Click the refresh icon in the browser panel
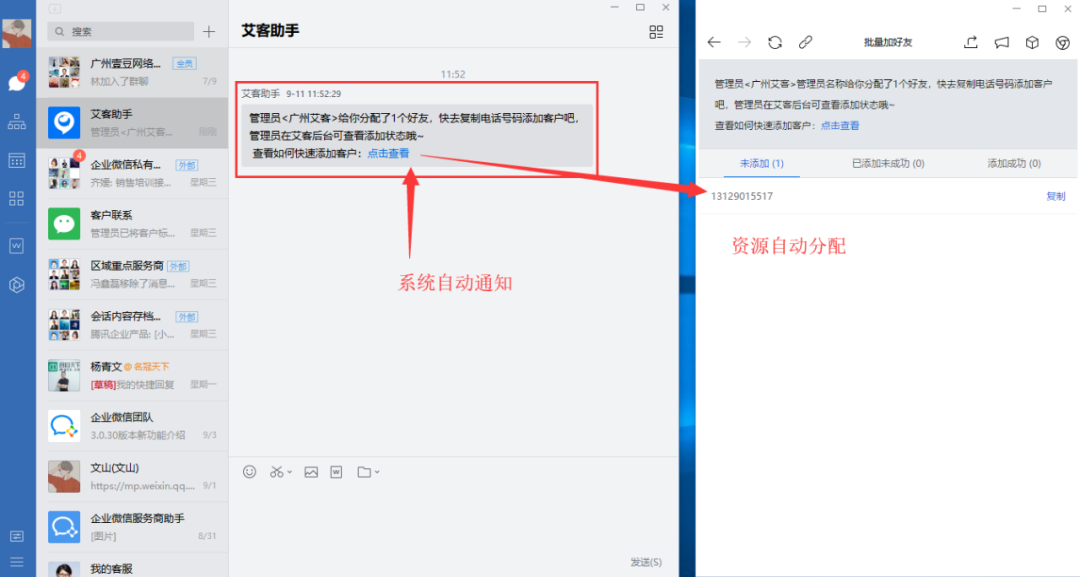This screenshot has width=1080, height=577. pyautogui.click(x=774, y=42)
